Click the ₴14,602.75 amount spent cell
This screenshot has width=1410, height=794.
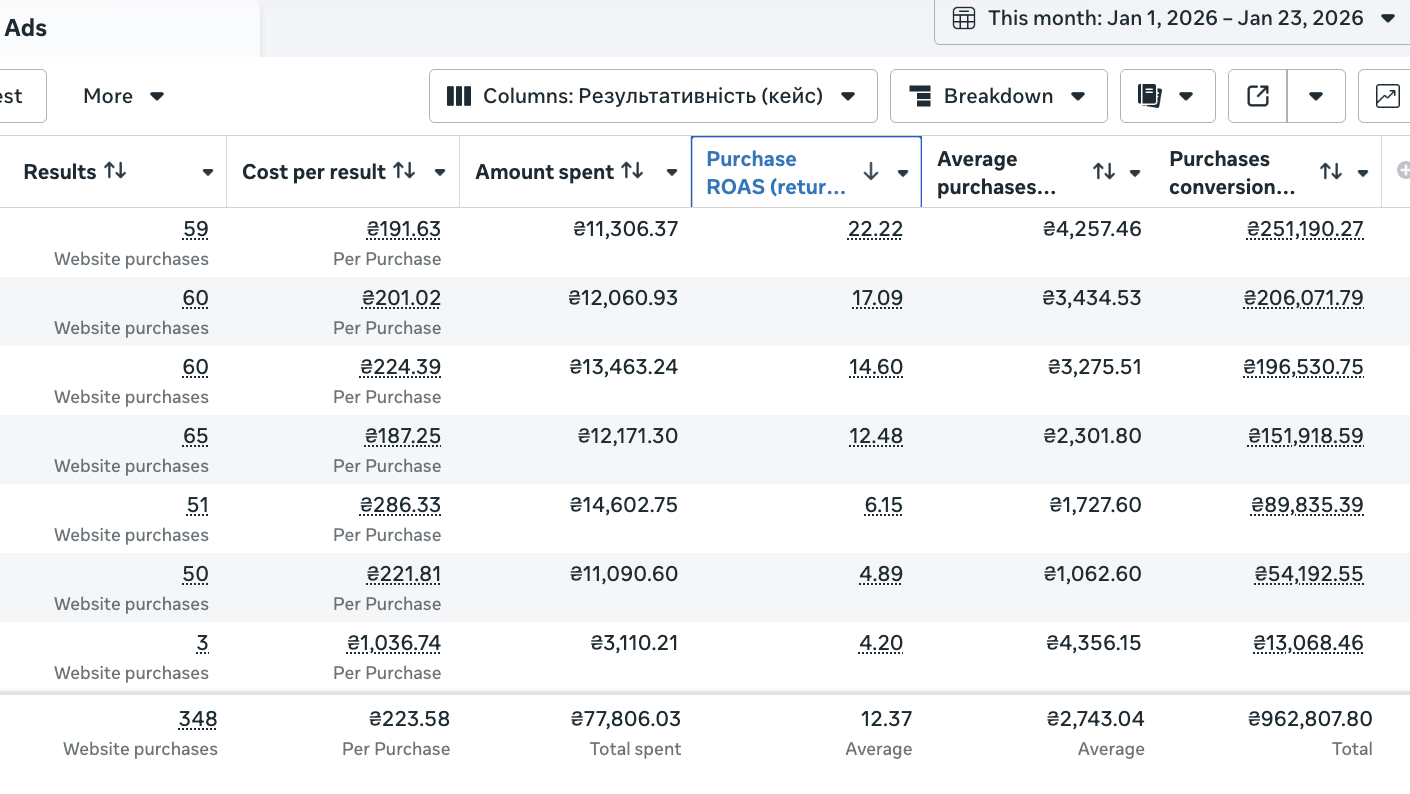pyautogui.click(x=624, y=505)
